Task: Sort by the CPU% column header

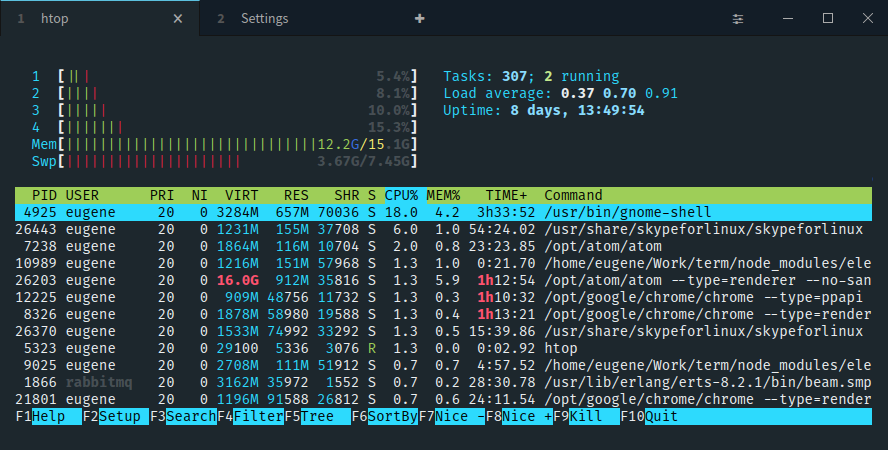Action: tap(401, 195)
